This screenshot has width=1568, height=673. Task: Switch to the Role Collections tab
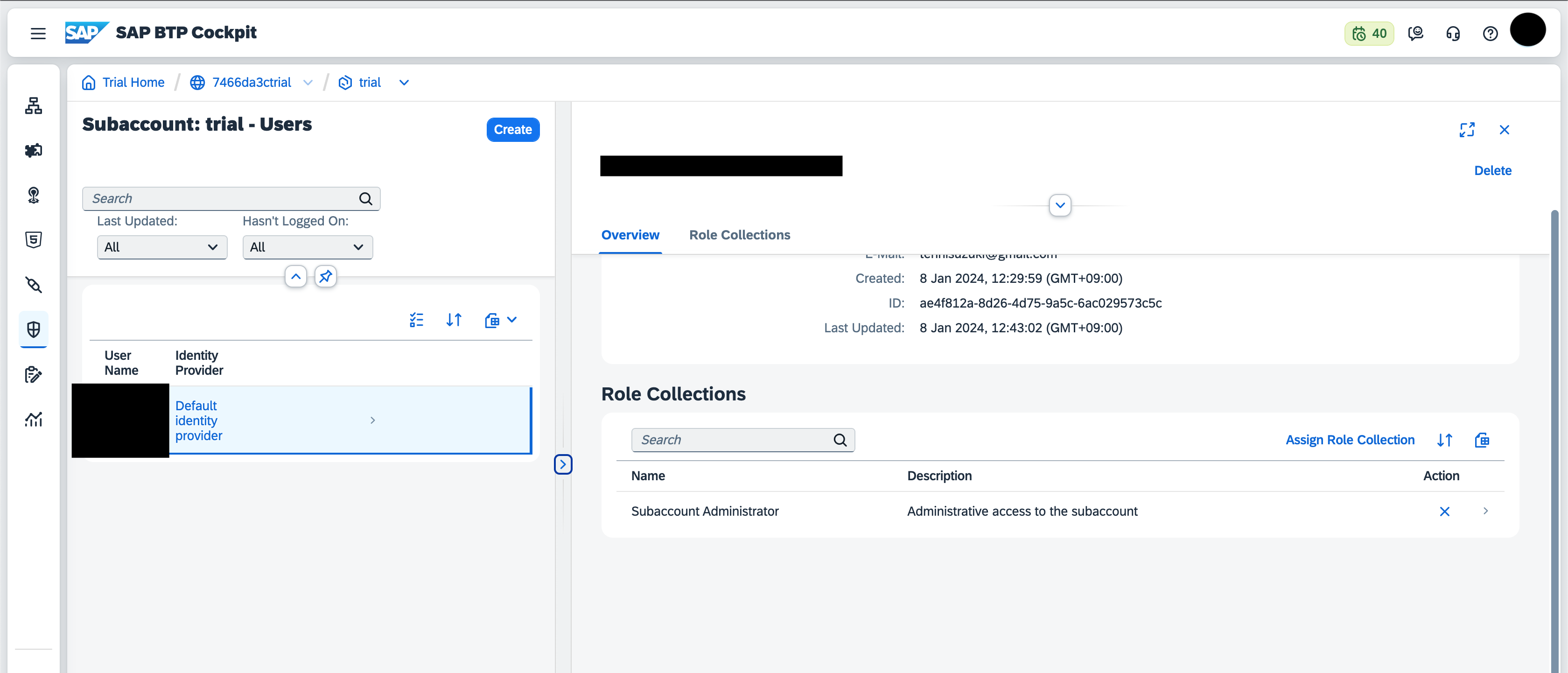click(739, 235)
